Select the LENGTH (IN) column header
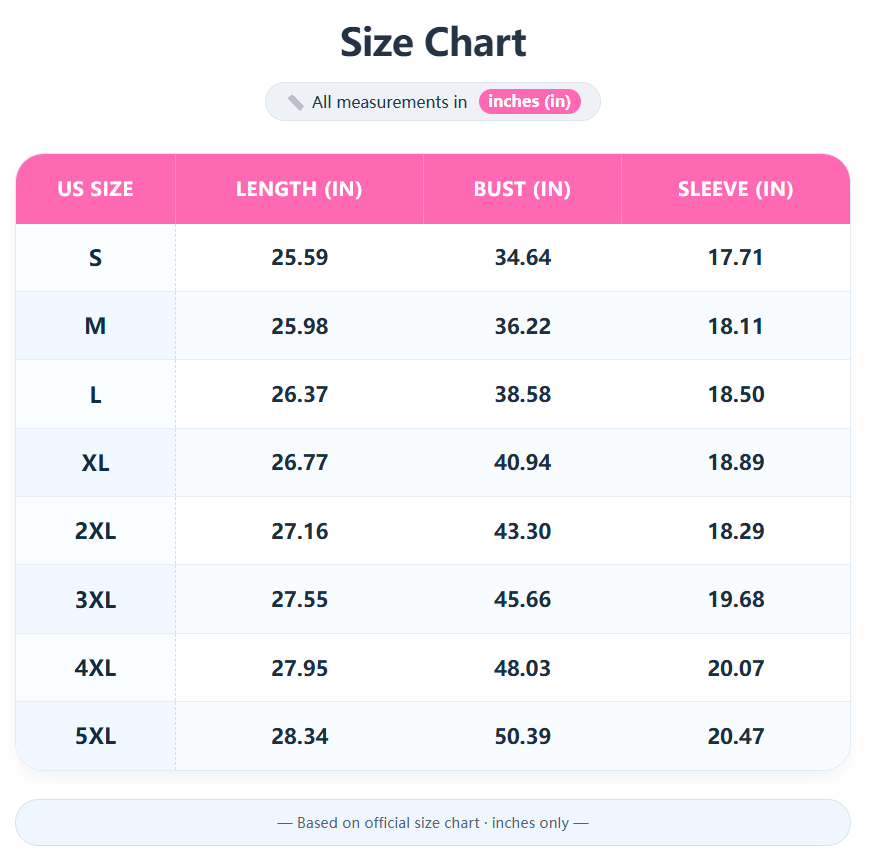Screen dimensions: 870x860 tap(299, 189)
